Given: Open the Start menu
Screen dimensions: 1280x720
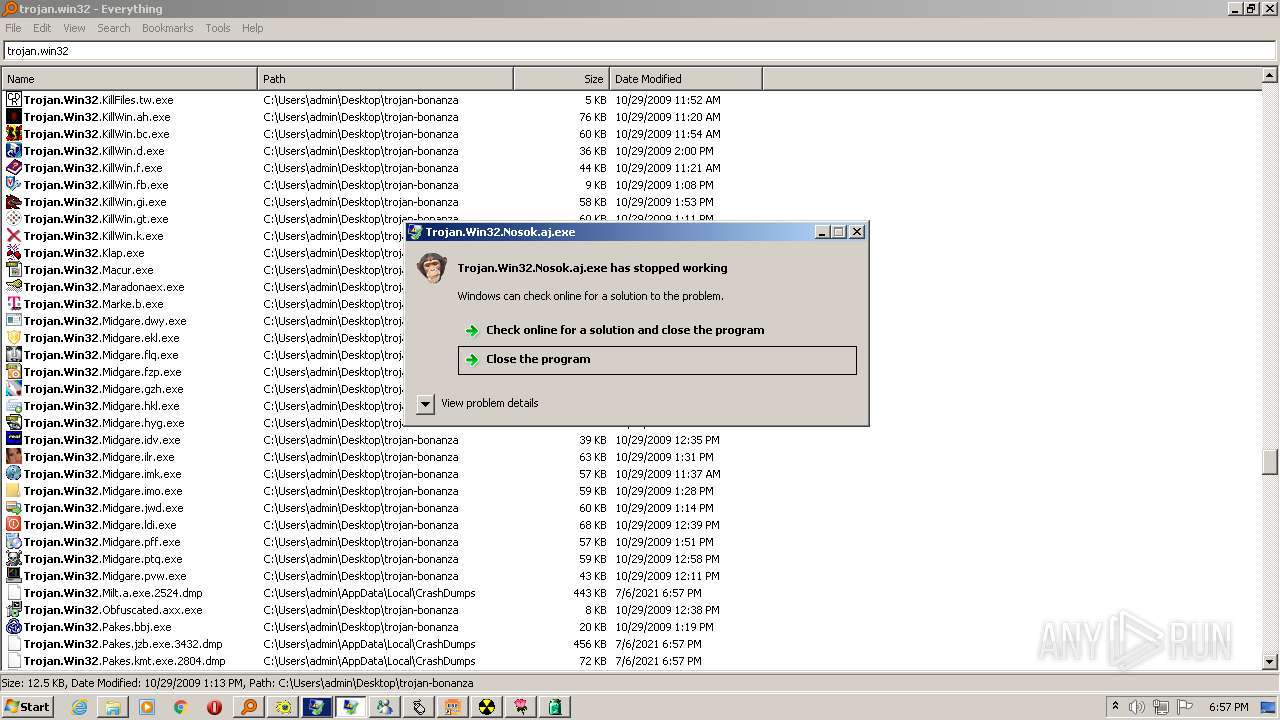Looking at the screenshot, I should [28, 707].
